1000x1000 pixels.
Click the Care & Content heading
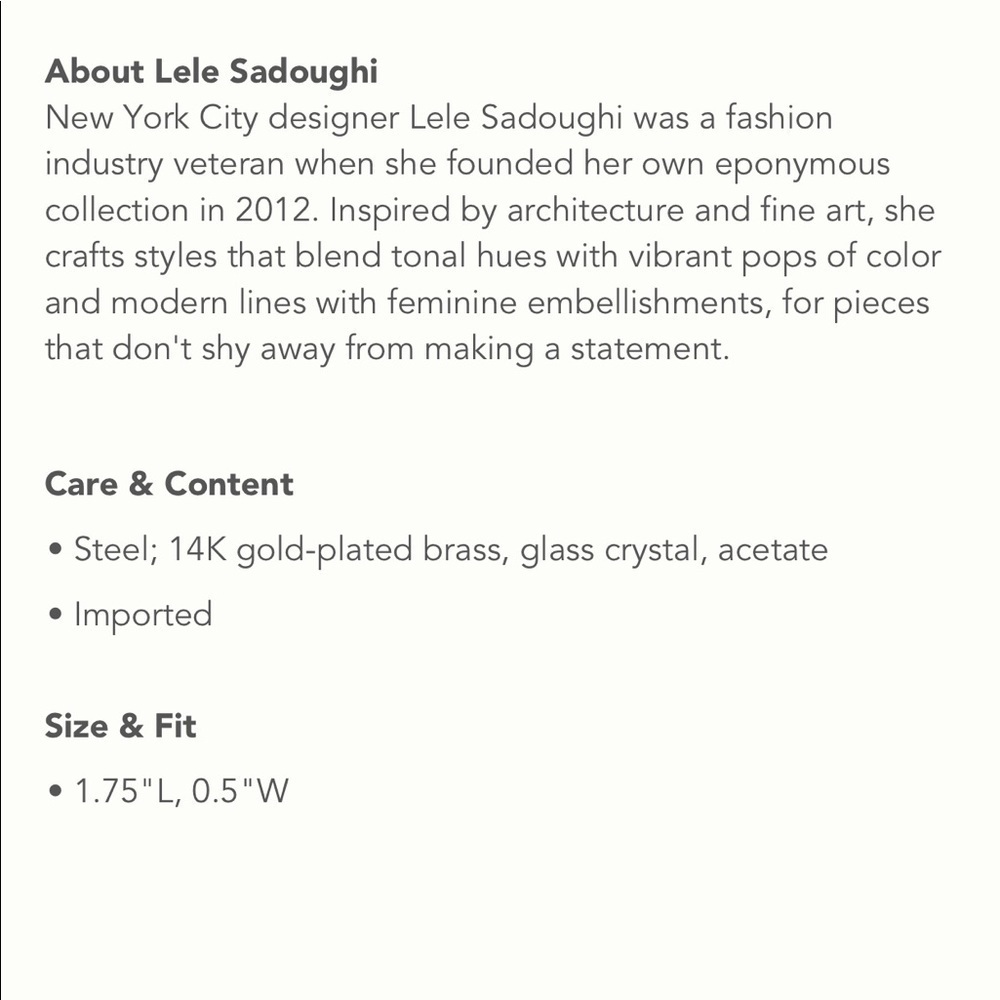coord(169,483)
